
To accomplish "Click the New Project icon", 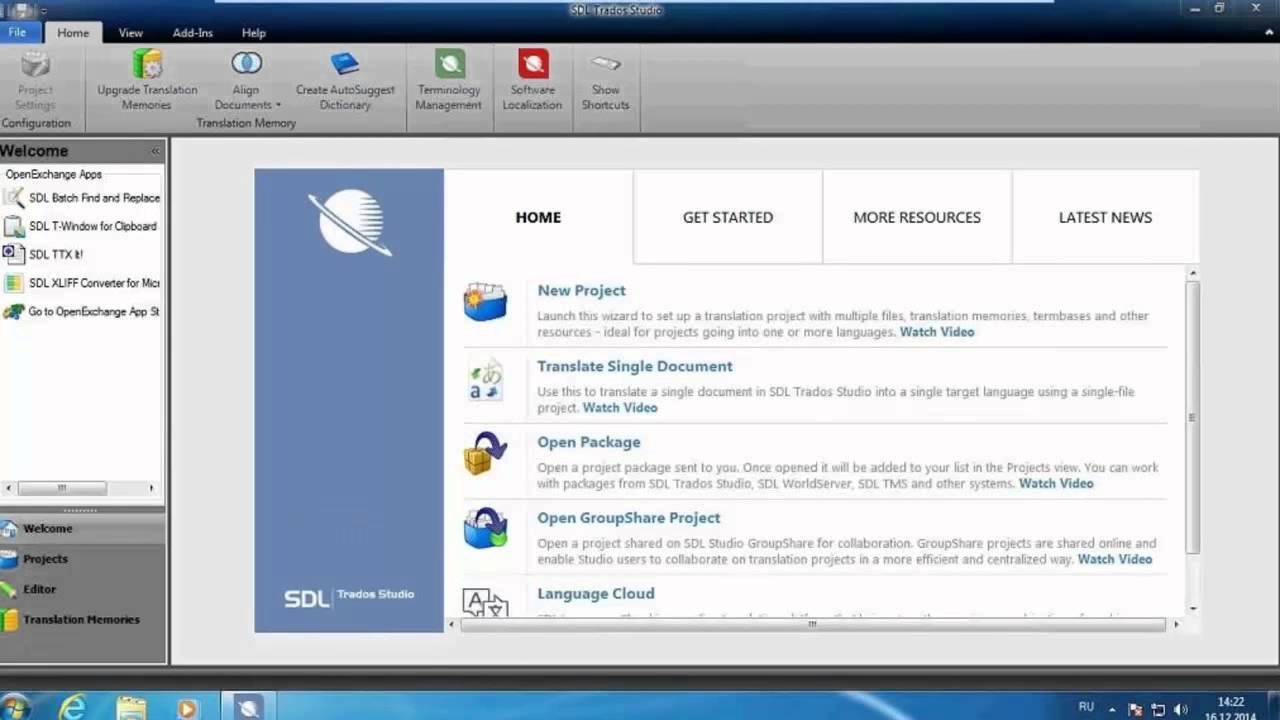I will [x=485, y=301].
